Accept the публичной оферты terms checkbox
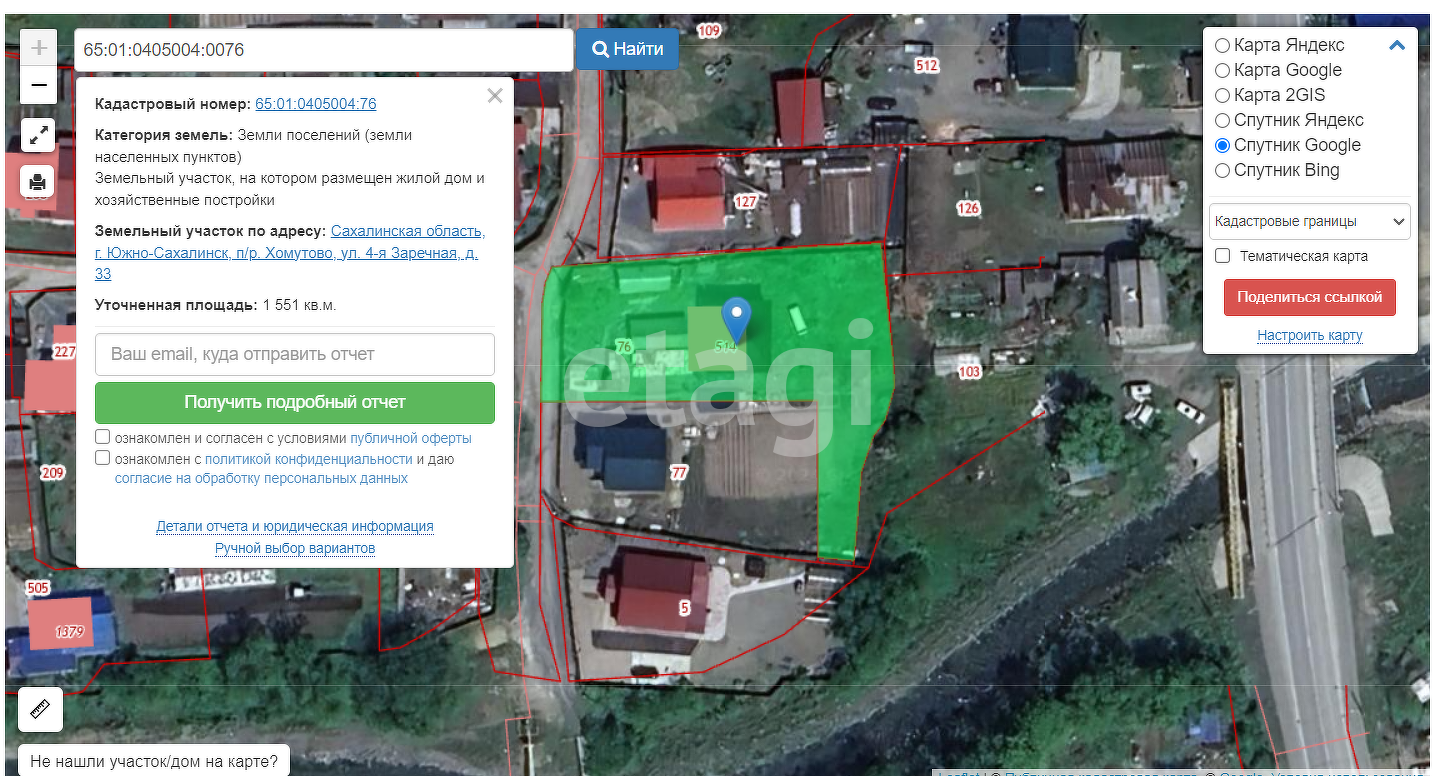 (x=103, y=437)
